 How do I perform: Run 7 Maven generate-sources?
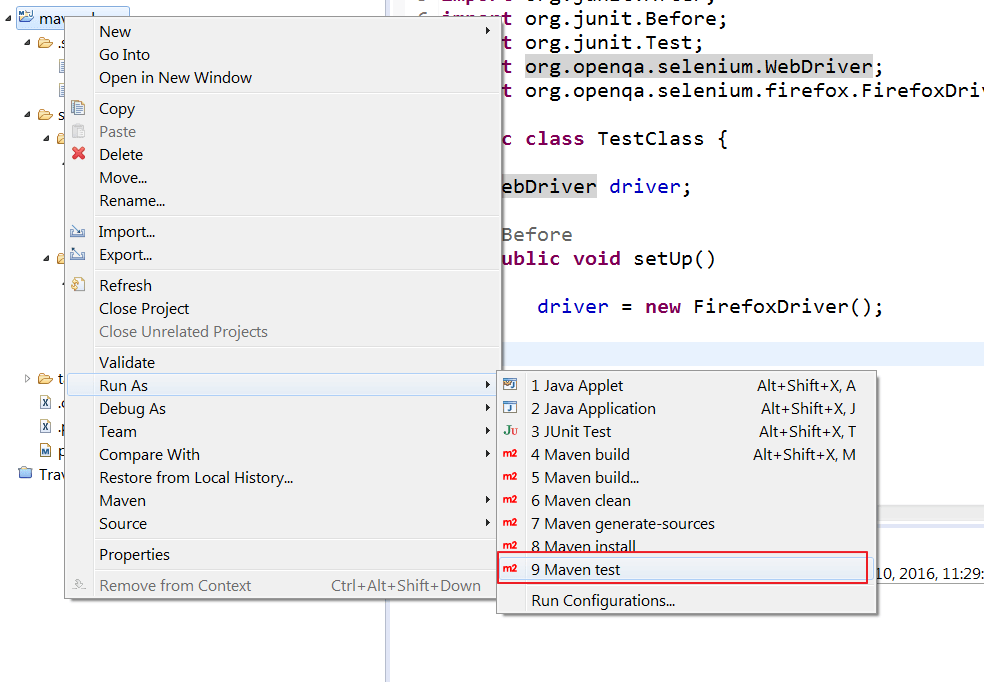(686, 523)
